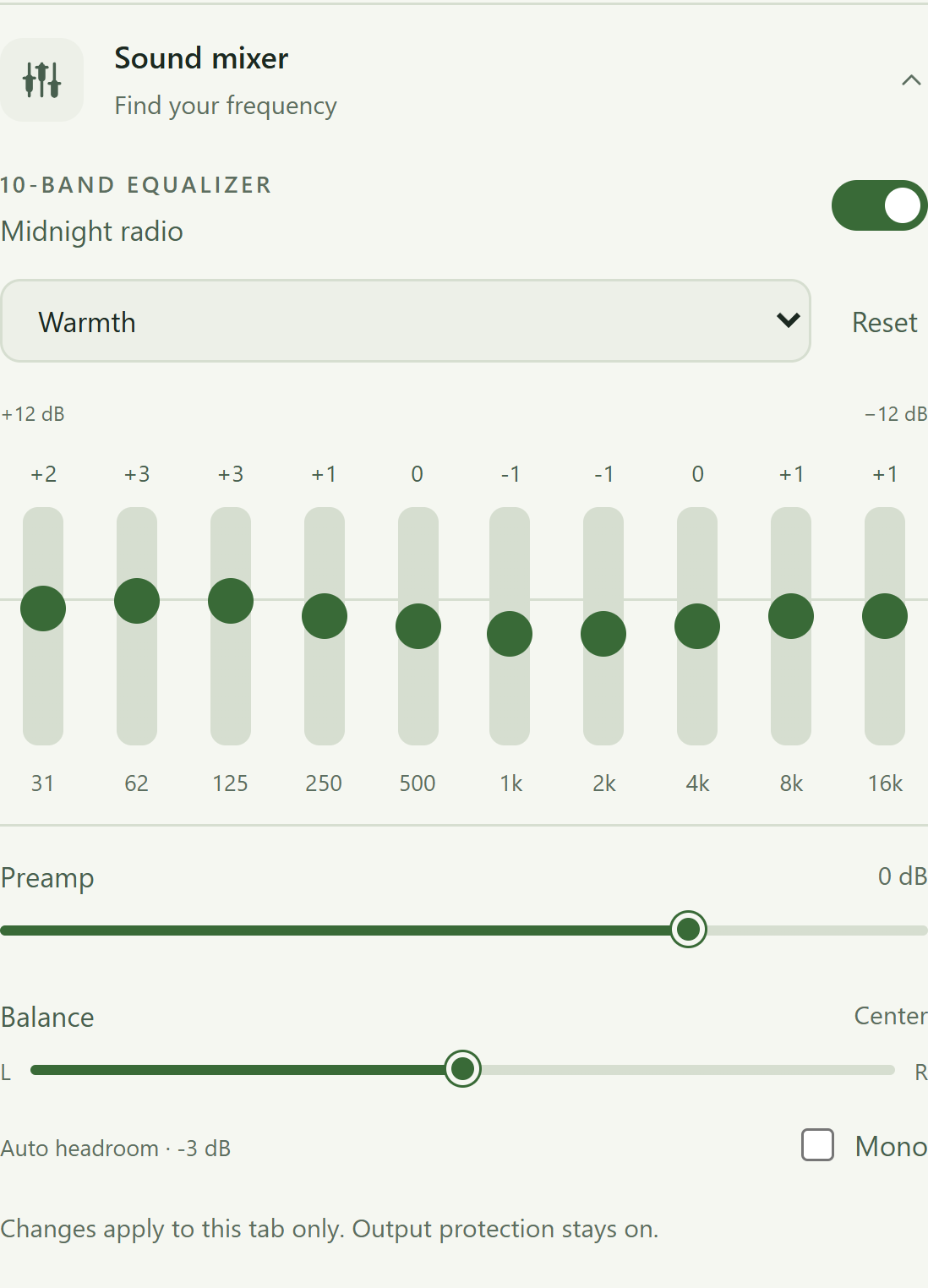The height and width of the screenshot is (1288, 928).
Task: Click the Sound mixer sliders icon
Action: tap(41, 79)
